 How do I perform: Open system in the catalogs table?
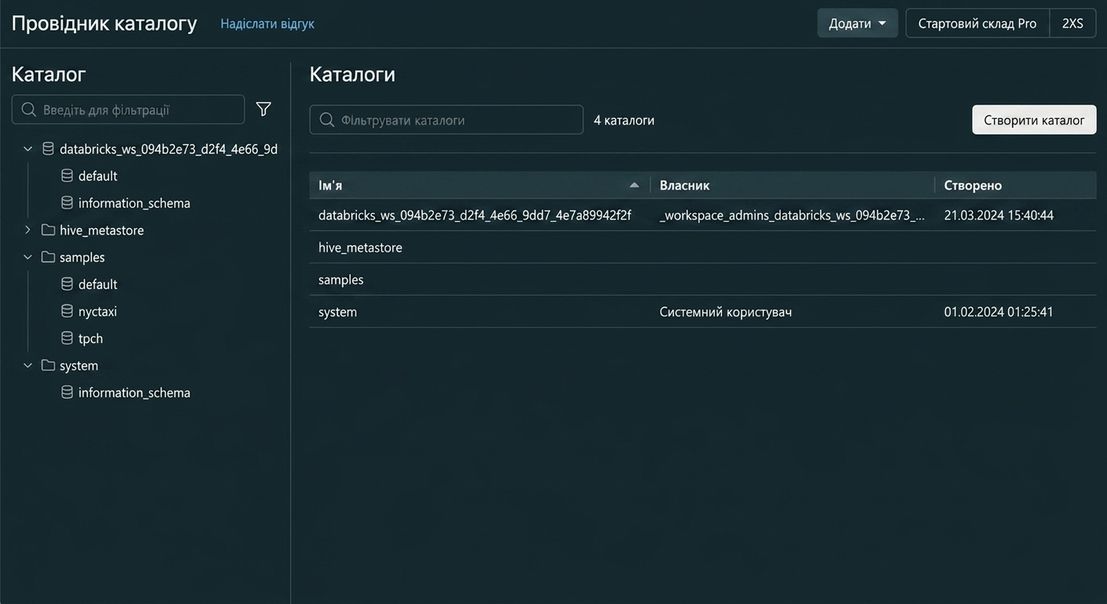coord(337,312)
